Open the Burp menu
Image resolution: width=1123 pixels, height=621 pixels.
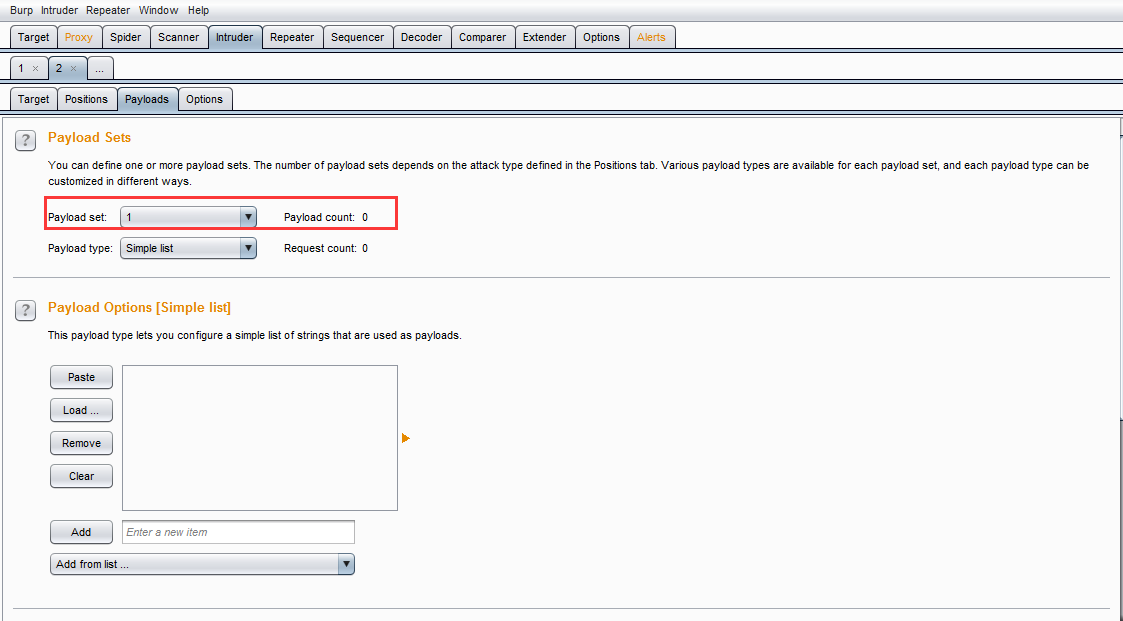tap(21, 10)
